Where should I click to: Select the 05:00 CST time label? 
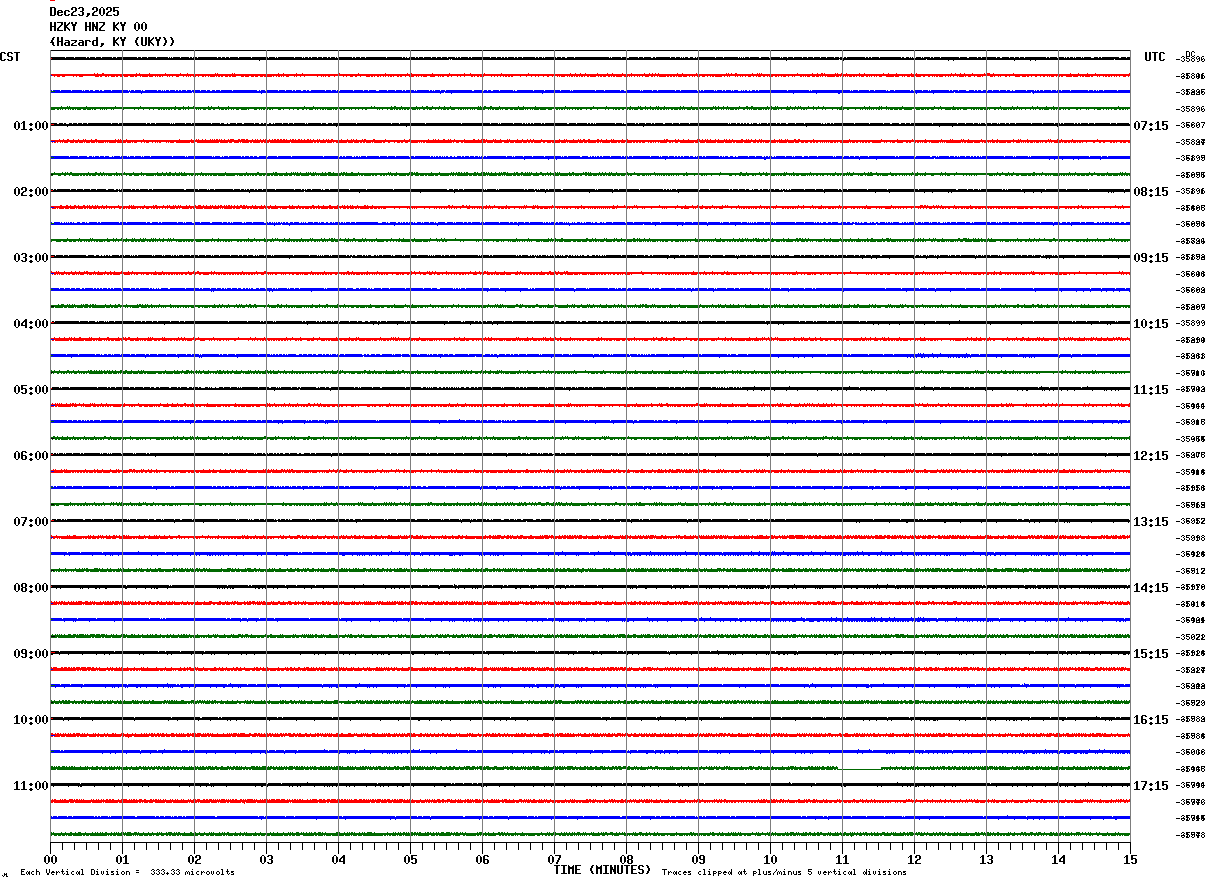(x=31, y=390)
